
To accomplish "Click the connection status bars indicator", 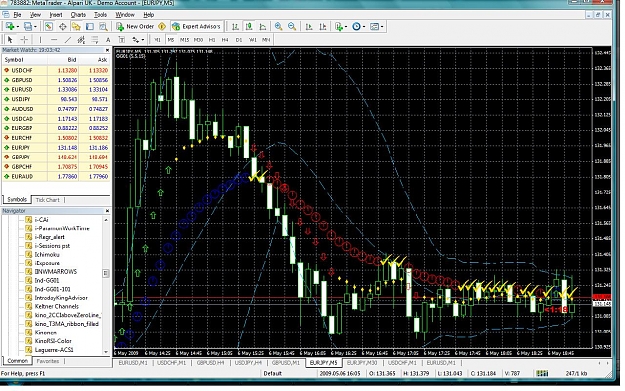I will [x=542, y=373].
